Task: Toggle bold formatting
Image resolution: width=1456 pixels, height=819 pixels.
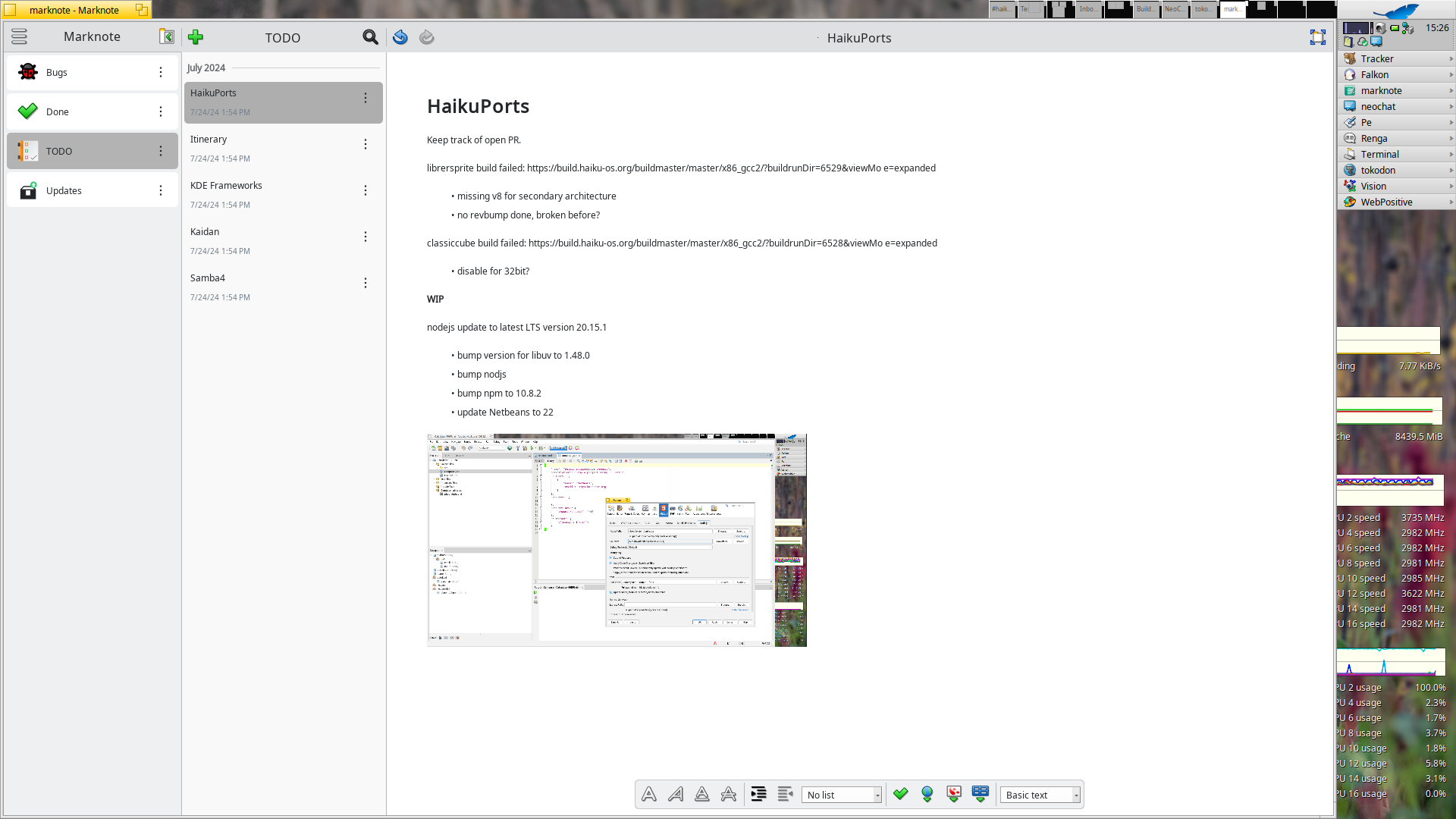Action: click(649, 794)
